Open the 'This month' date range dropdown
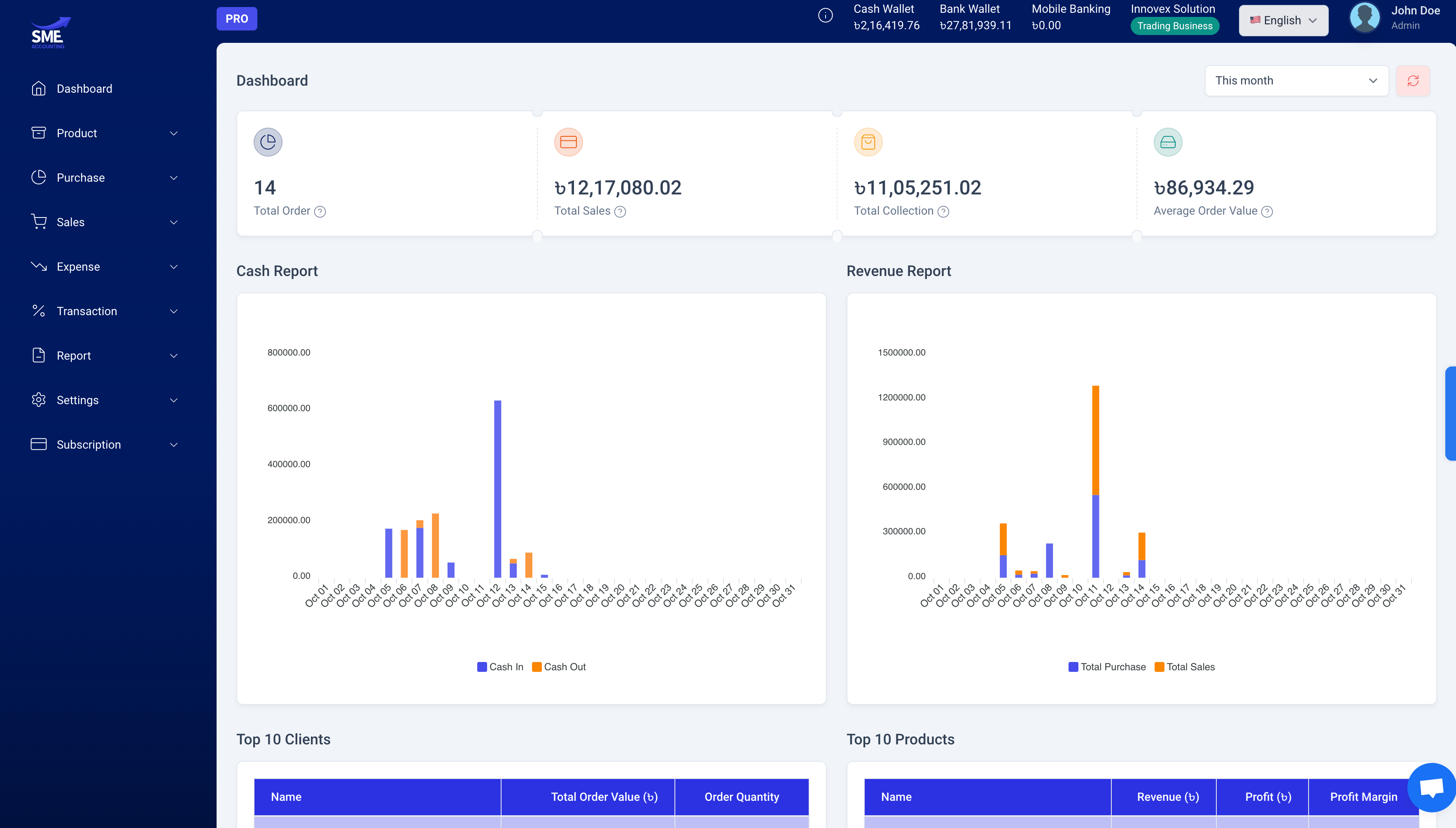 (x=1296, y=80)
